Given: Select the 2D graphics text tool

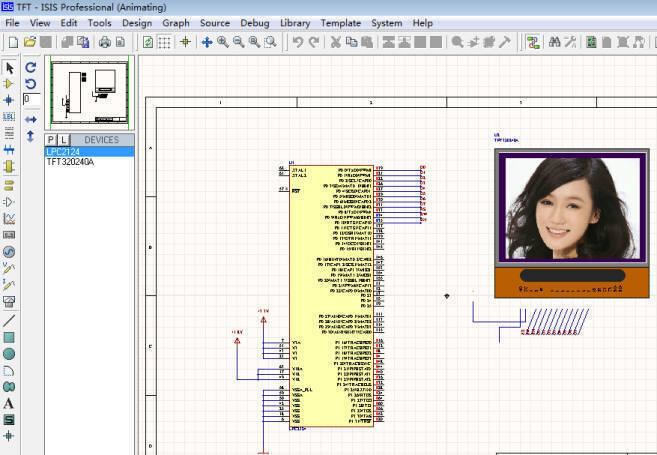Looking at the screenshot, I should pyautogui.click(x=10, y=403).
